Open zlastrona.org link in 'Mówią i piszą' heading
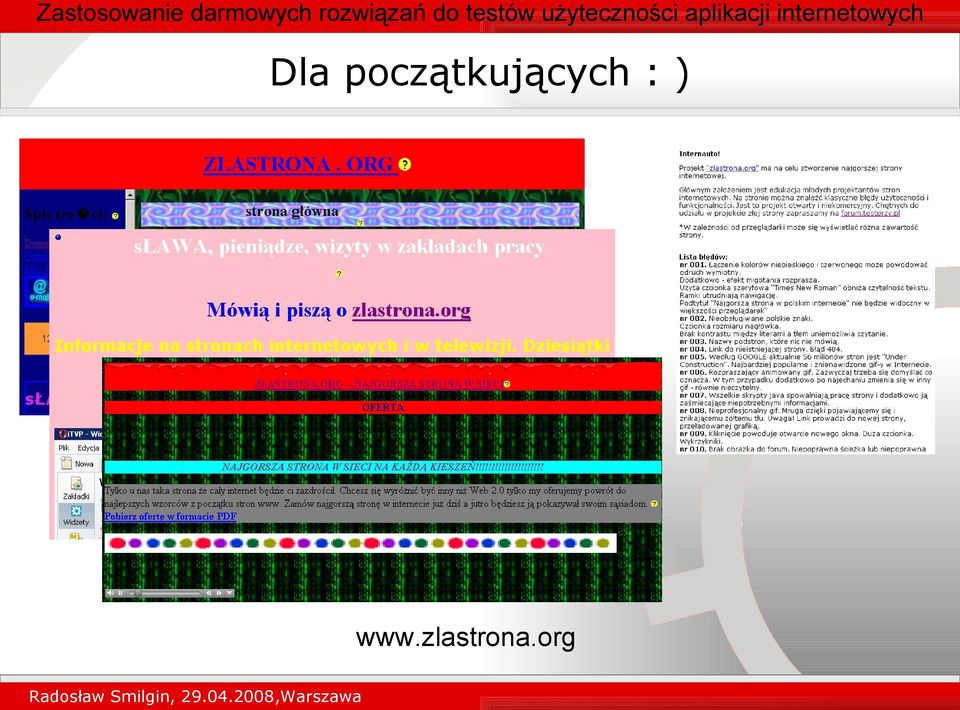960x710 pixels. tap(411, 310)
